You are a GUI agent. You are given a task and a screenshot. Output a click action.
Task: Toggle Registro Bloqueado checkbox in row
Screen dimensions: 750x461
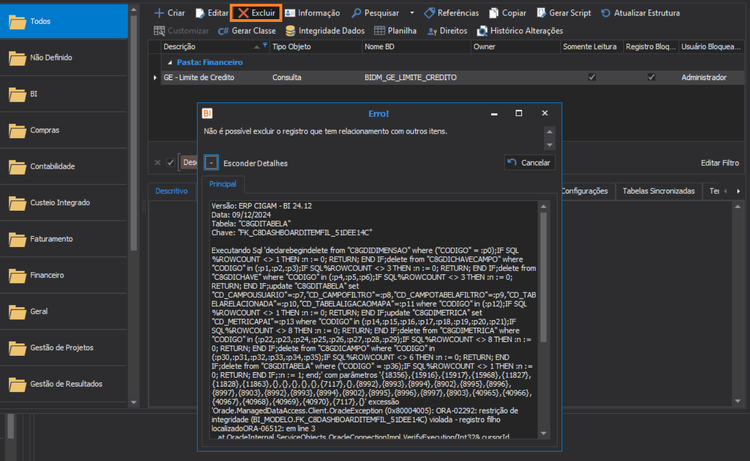coord(651,77)
